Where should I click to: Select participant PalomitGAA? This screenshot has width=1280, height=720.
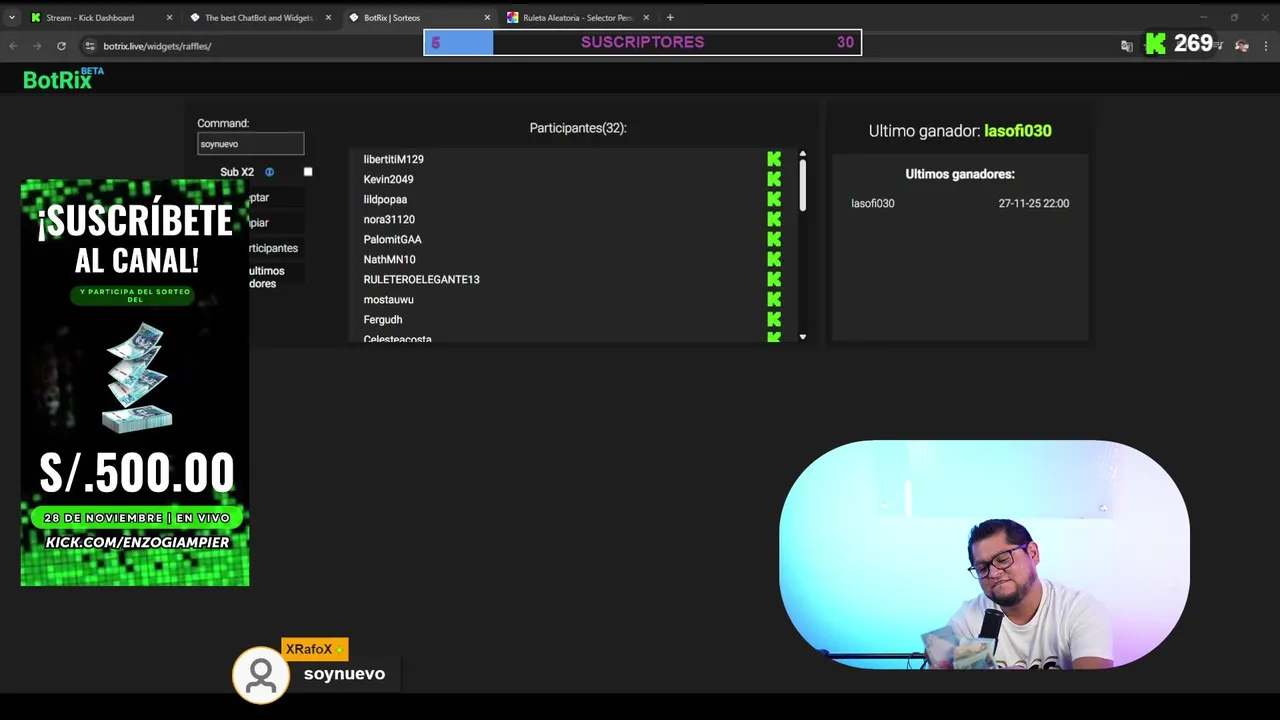coord(392,239)
